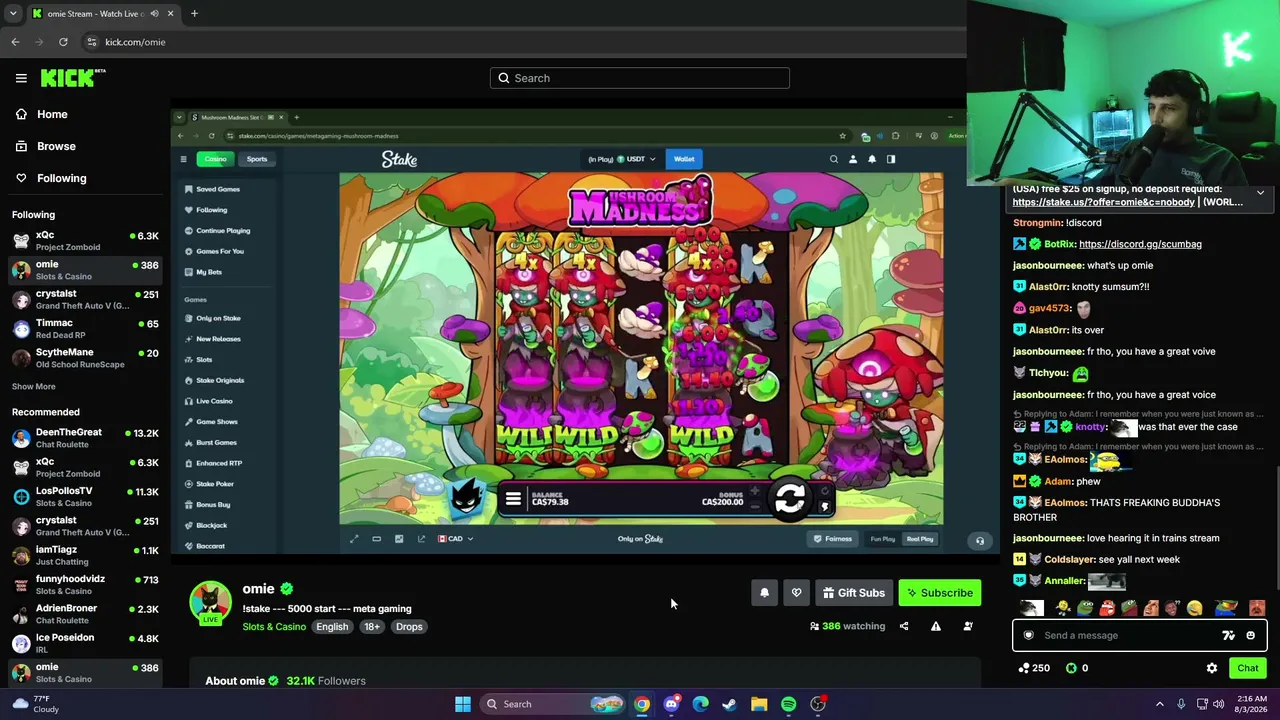The height and width of the screenshot is (720, 1280).
Task: Reload the kick.com page
Action: click(x=63, y=42)
